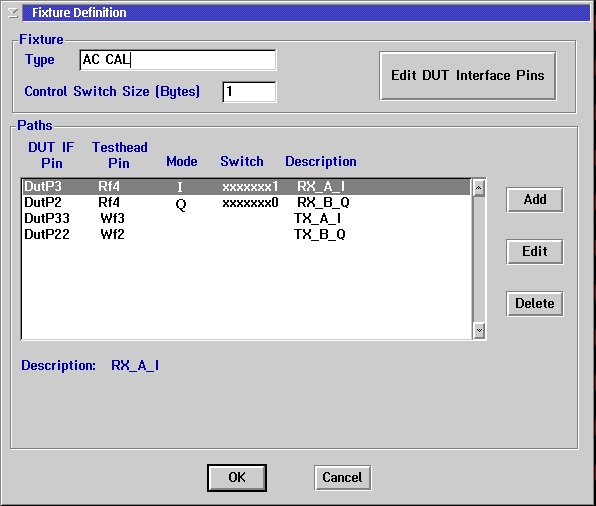Click the Add path button
The height and width of the screenshot is (506, 596).
tap(535, 199)
